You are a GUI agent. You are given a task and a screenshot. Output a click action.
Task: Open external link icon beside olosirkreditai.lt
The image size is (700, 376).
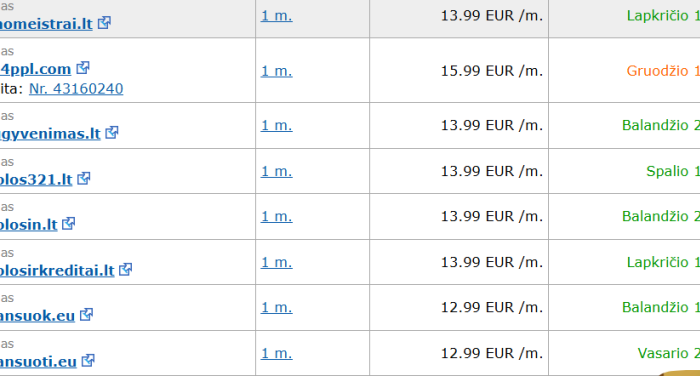[x=125, y=269]
